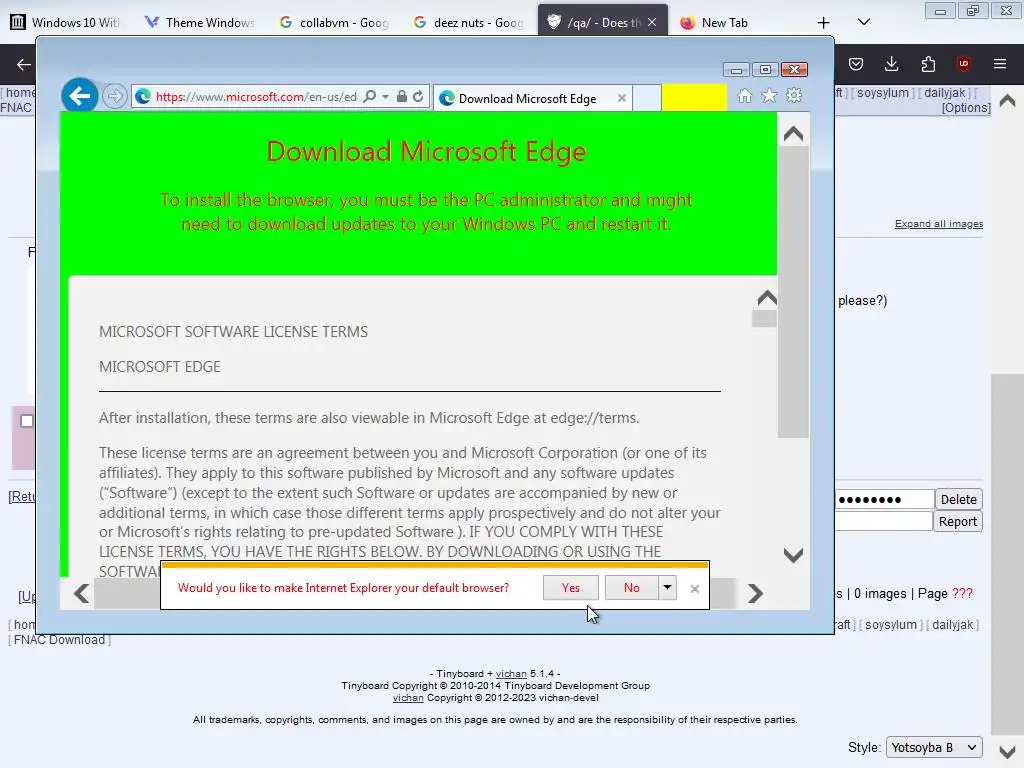1024x768 pixels.
Task: Click refresh icon in IE address bar
Action: tap(419, 97)
